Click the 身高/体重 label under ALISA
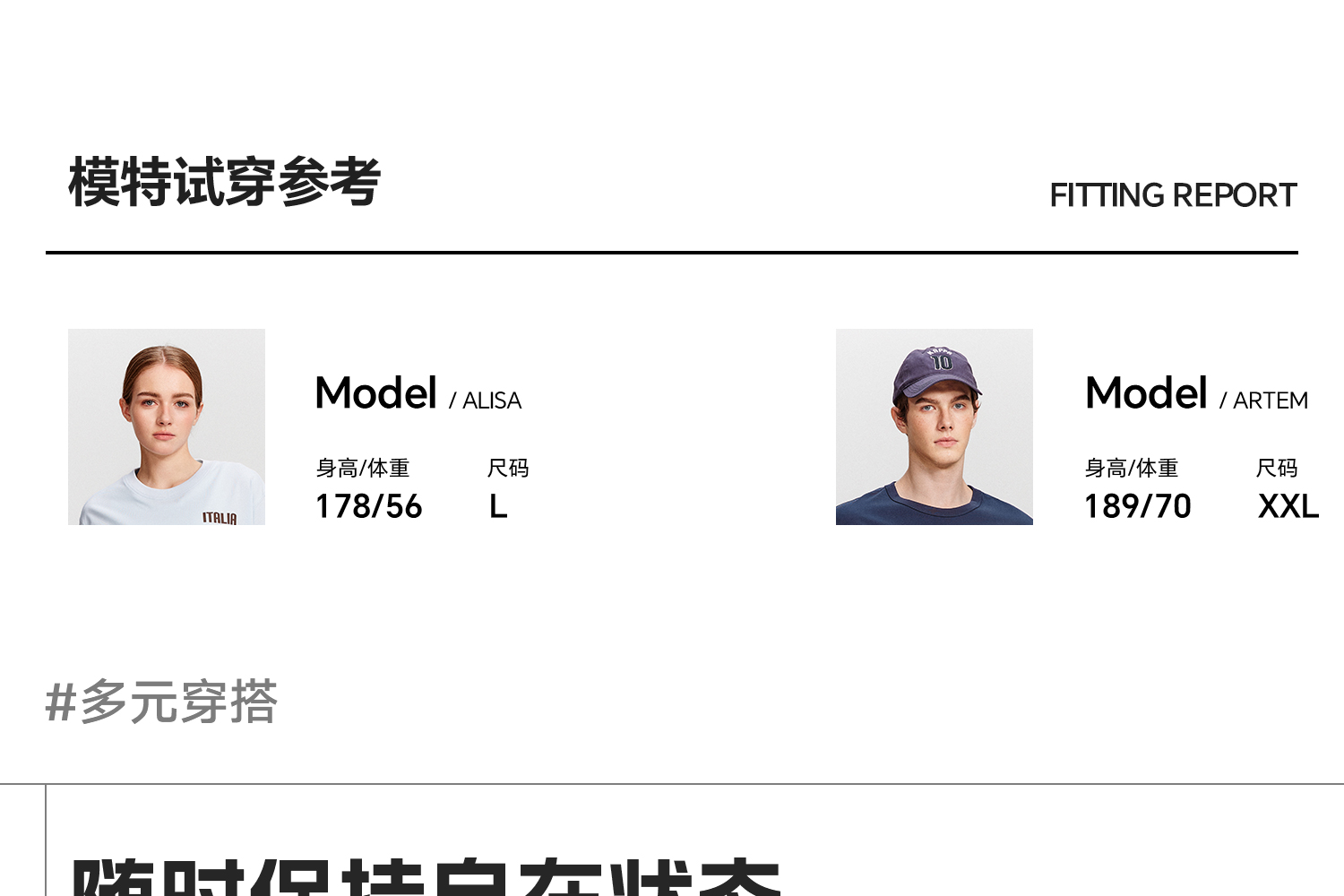The image size is (1344, 896). 362,468
